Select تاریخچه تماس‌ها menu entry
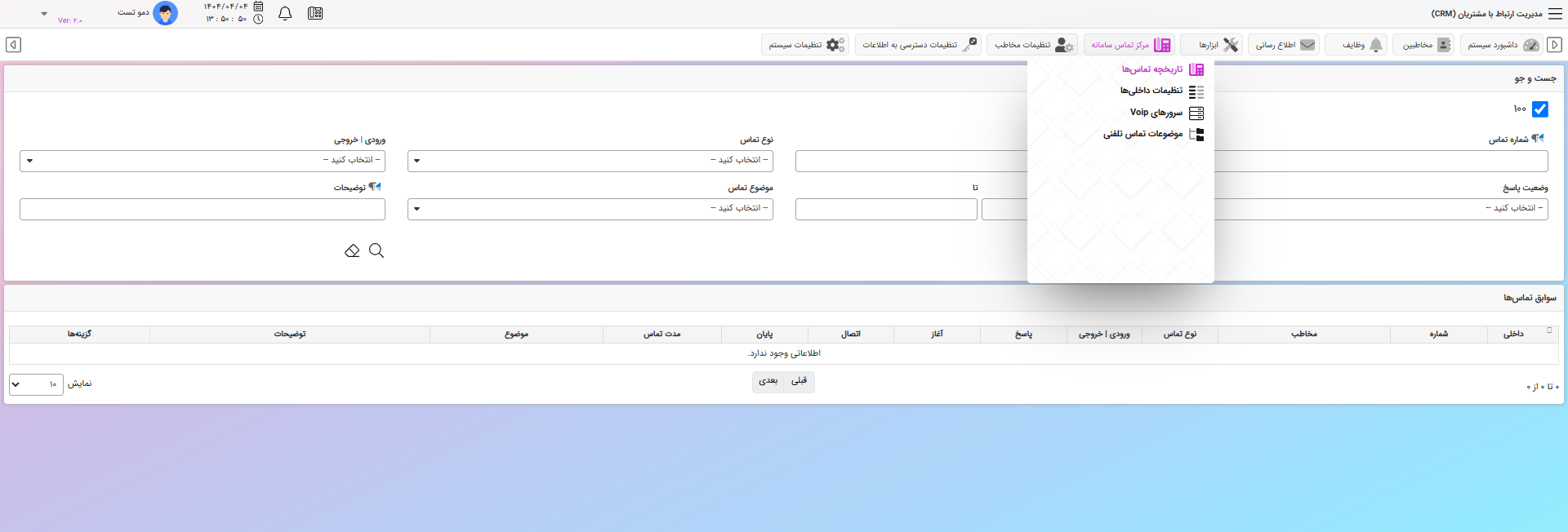The height and width of the screenshot is (532, 1568). (1161, 69)
